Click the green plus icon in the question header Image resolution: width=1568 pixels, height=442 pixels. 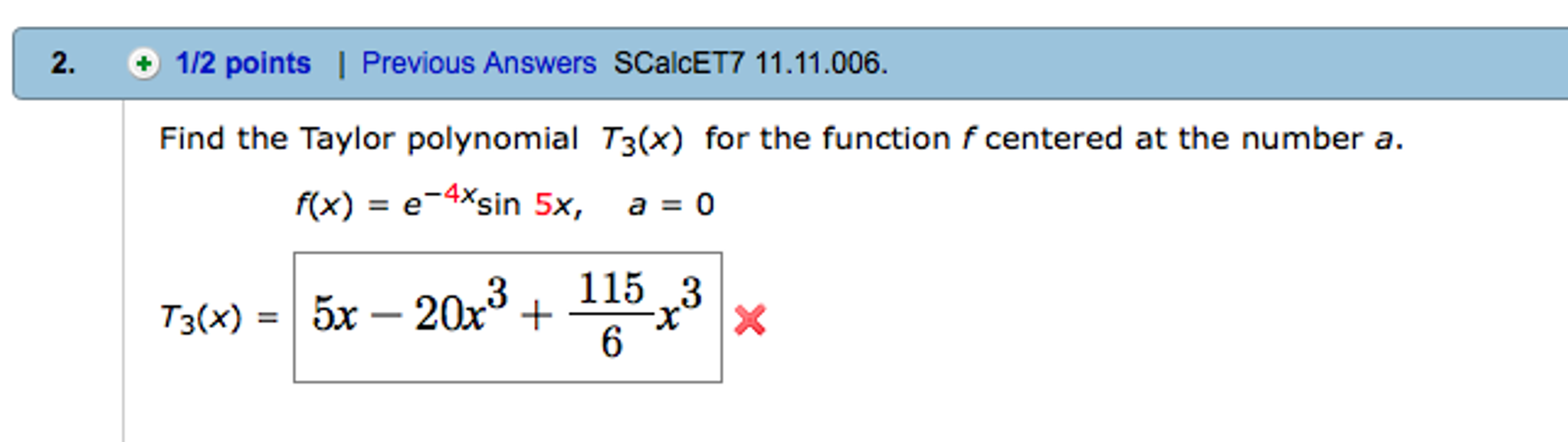click(x=144, y=64)
